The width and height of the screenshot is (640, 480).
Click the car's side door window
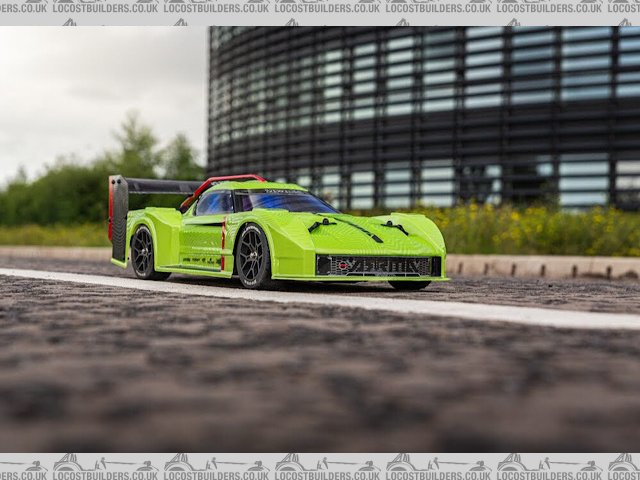point(214,204)
